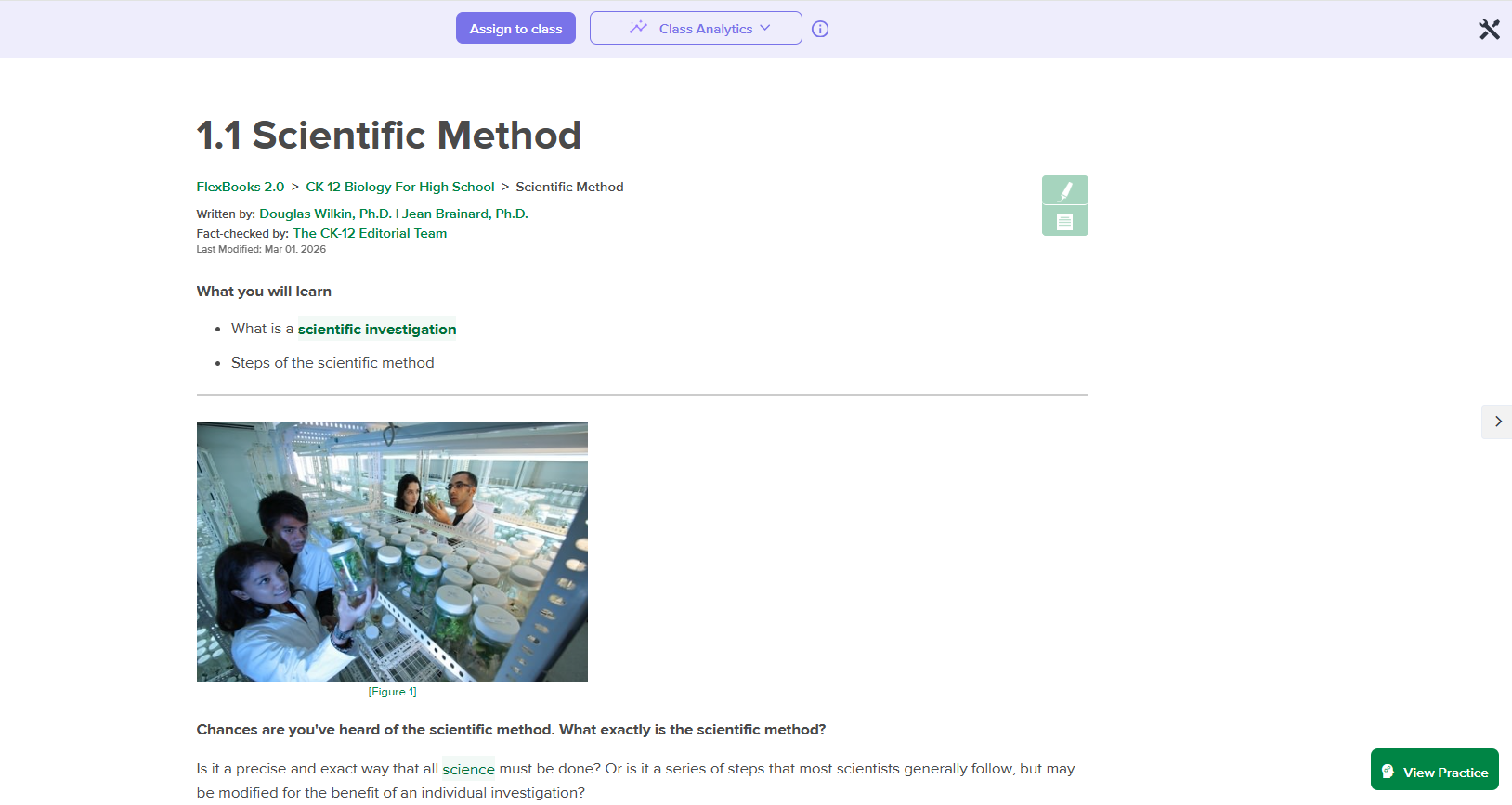This screenshot has width=1512, height=805.
Task: Click the highlighted scientific investigation term
Action: tap(377, 329)
